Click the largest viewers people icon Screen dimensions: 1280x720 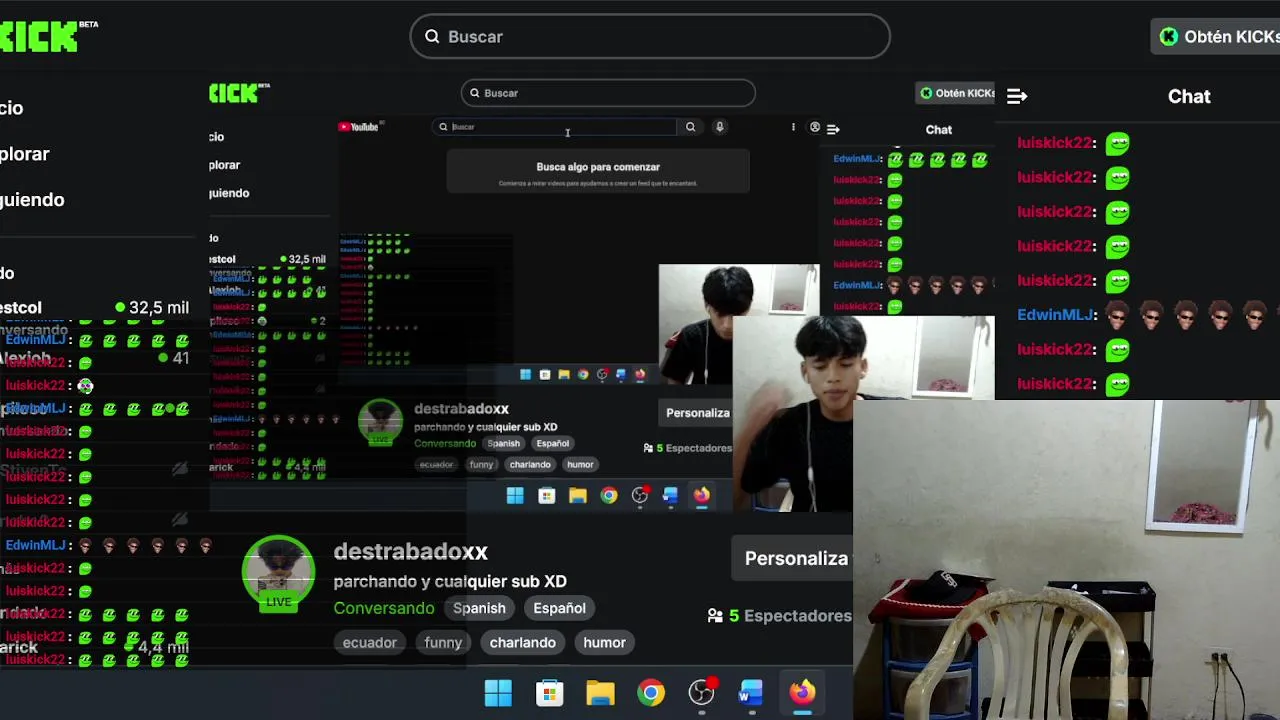(x=715, y=616)
